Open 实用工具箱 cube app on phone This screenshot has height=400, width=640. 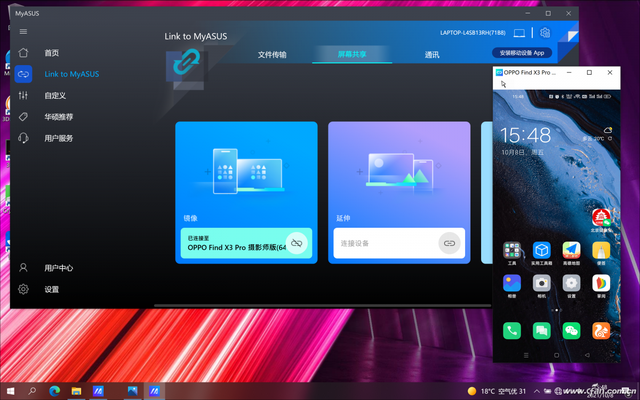pyautogui.click(x=542, y=250)
